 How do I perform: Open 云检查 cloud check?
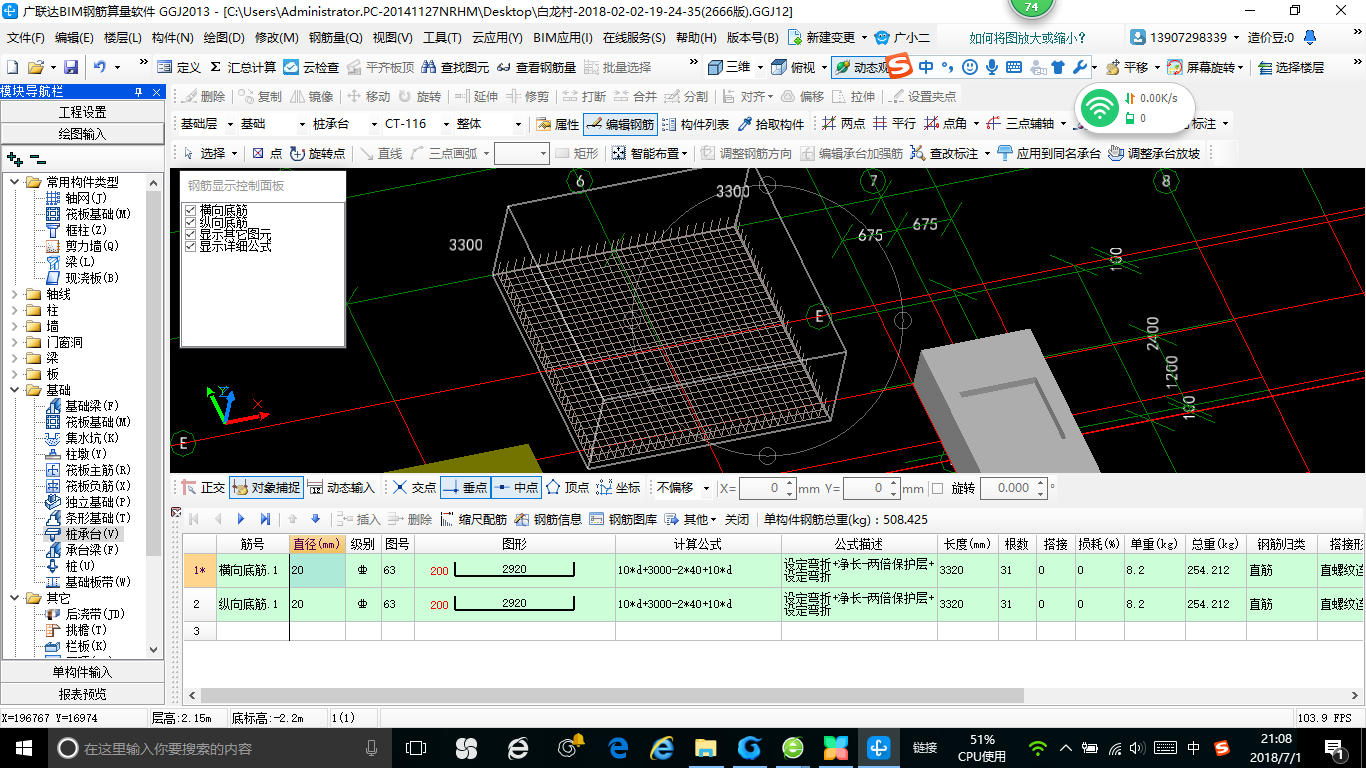311,67
